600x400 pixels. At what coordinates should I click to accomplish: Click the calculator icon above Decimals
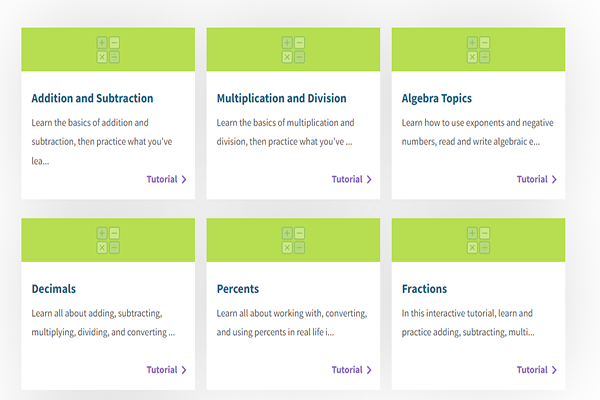[108, 240]
